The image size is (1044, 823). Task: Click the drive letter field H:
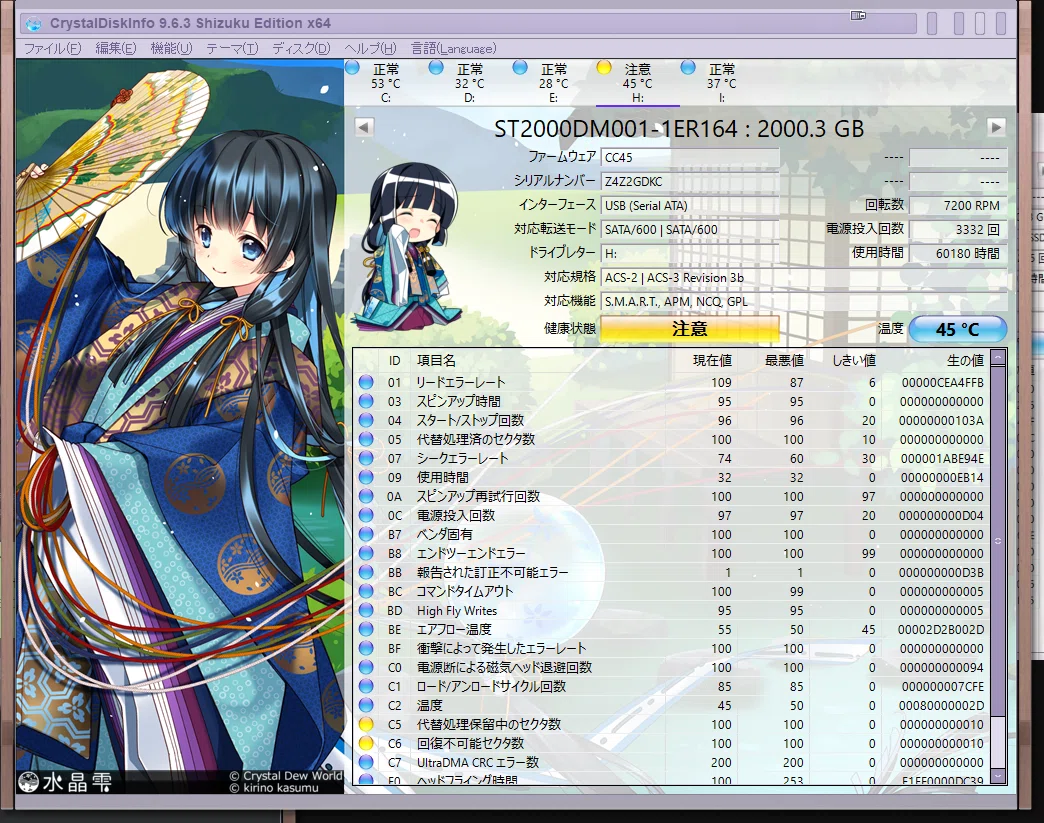(x=690, y=253)
